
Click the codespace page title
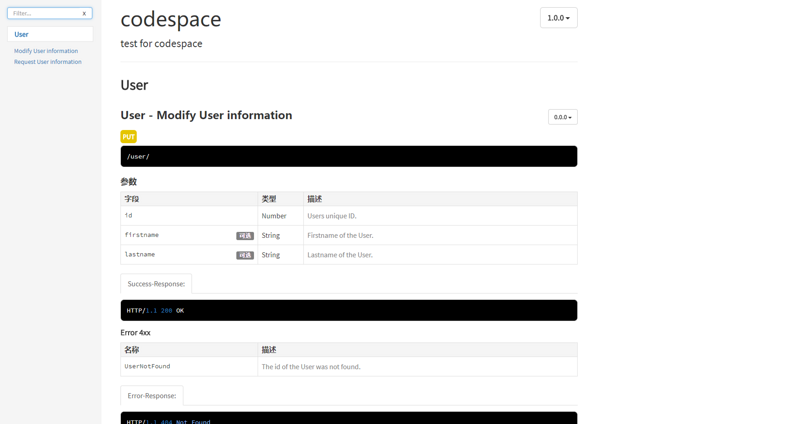pos(171,19)
